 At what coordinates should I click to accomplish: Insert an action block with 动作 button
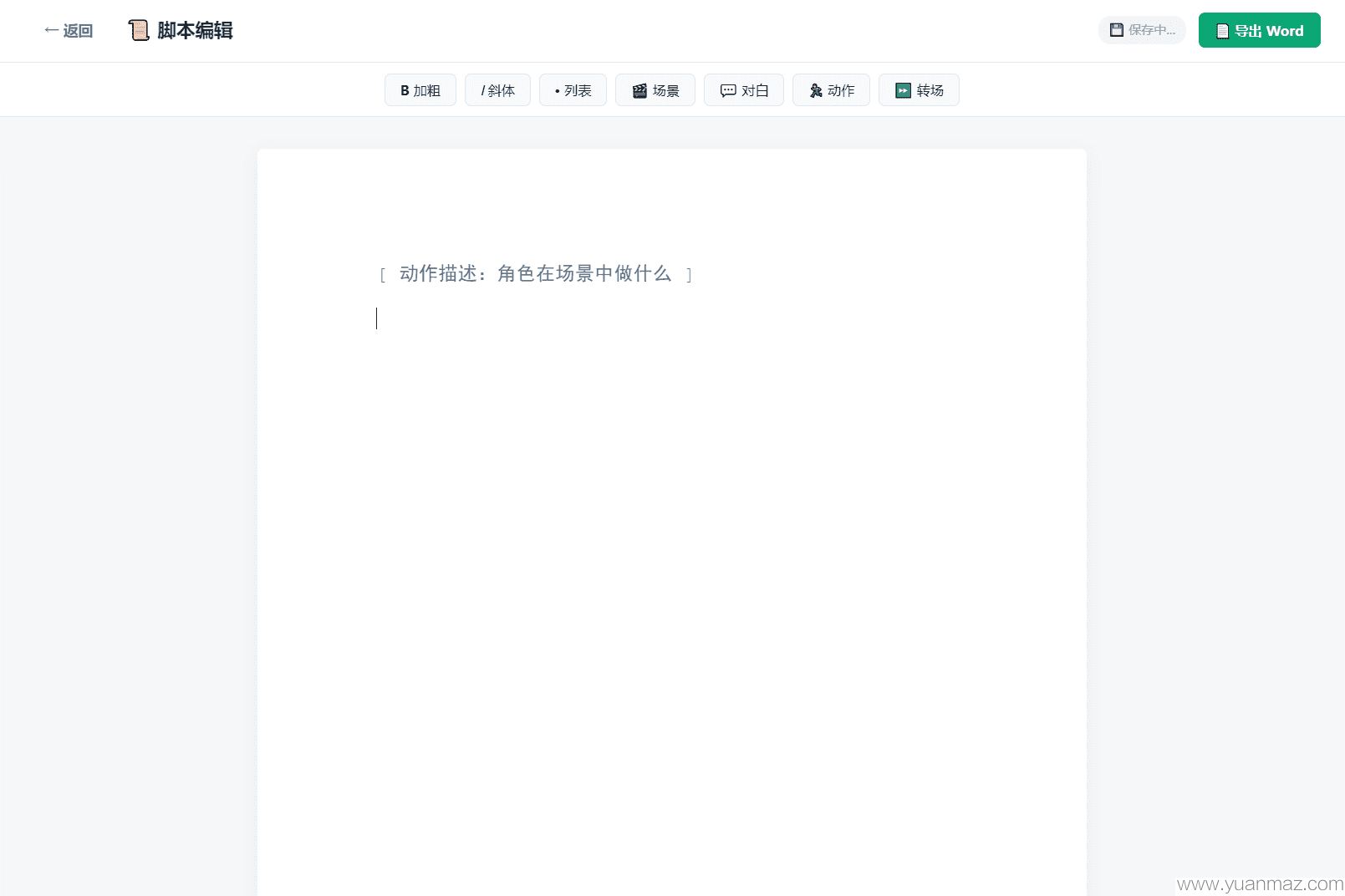click(x=831, y=90)
